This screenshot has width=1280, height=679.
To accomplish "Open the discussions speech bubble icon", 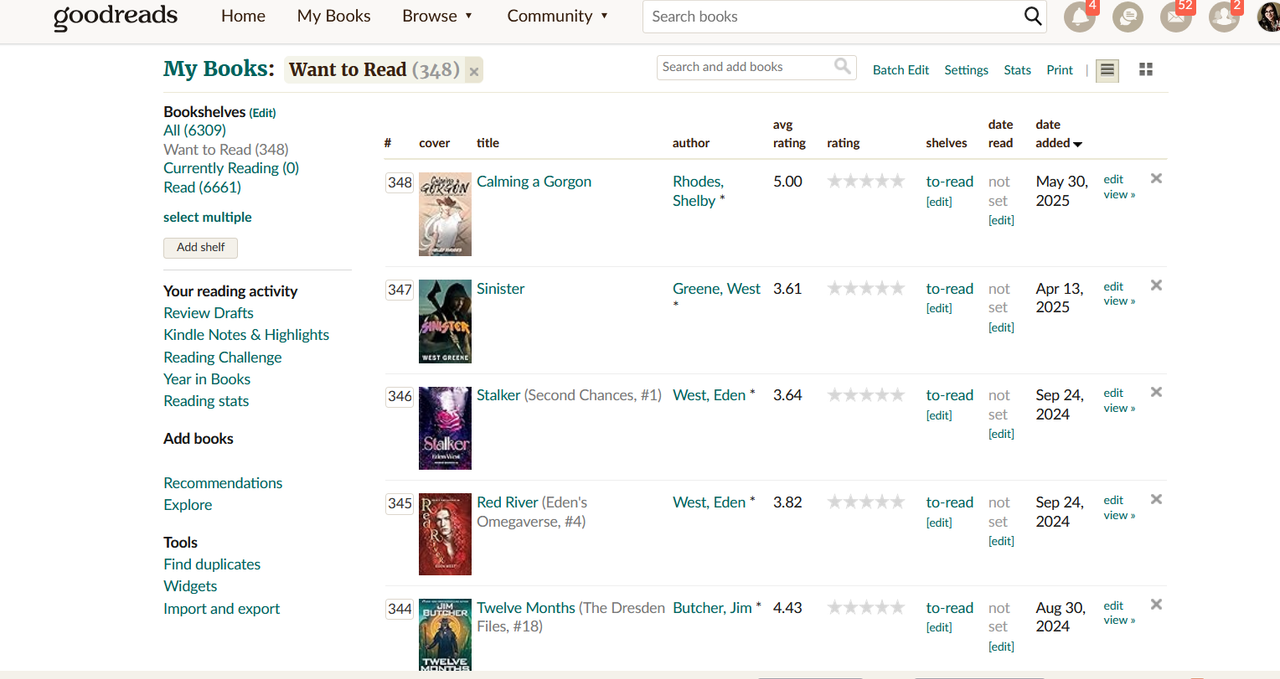I will pyautogui.click(x=1128, y=16).
